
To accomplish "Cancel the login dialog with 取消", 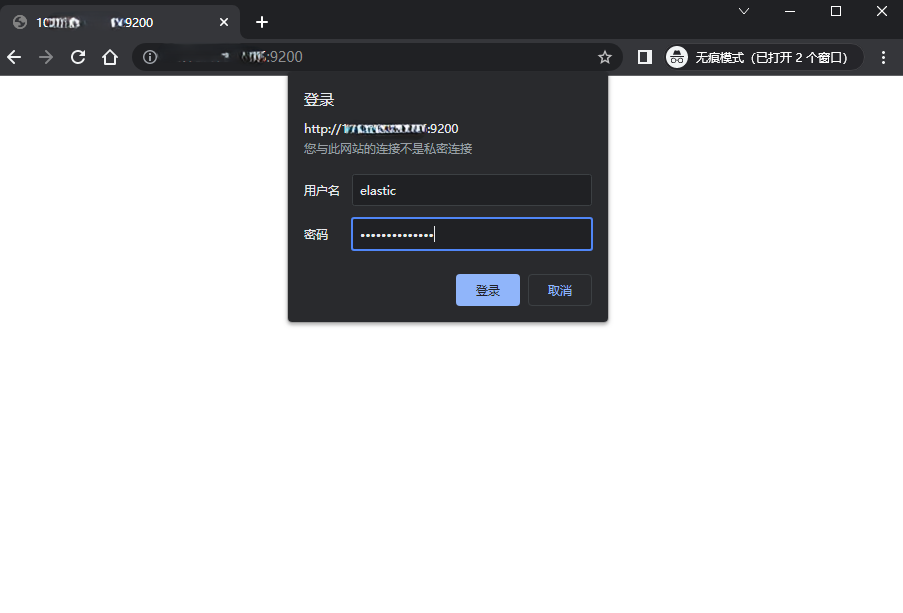I will coord(560,290).
